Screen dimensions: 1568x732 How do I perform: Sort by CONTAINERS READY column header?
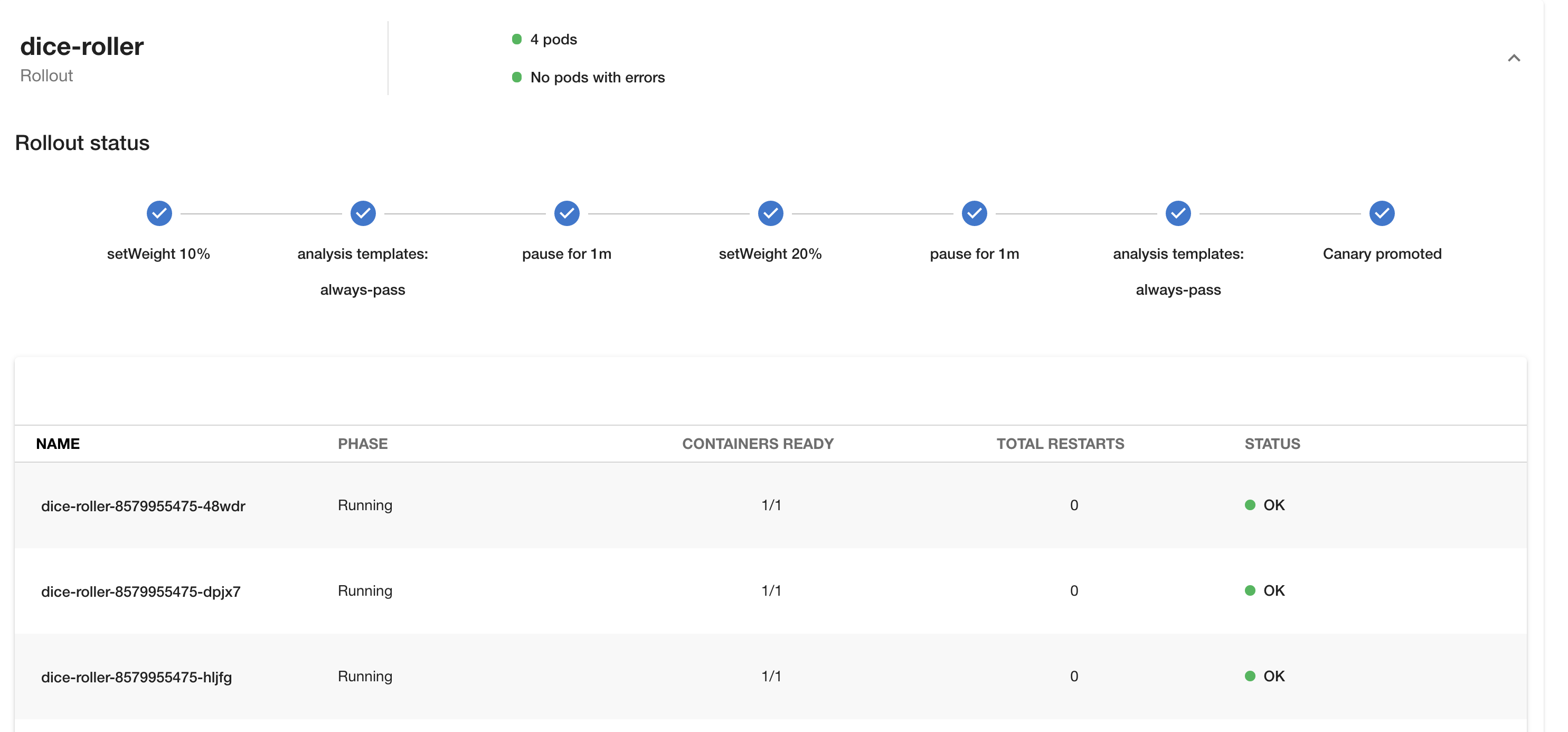click(757, 443)
